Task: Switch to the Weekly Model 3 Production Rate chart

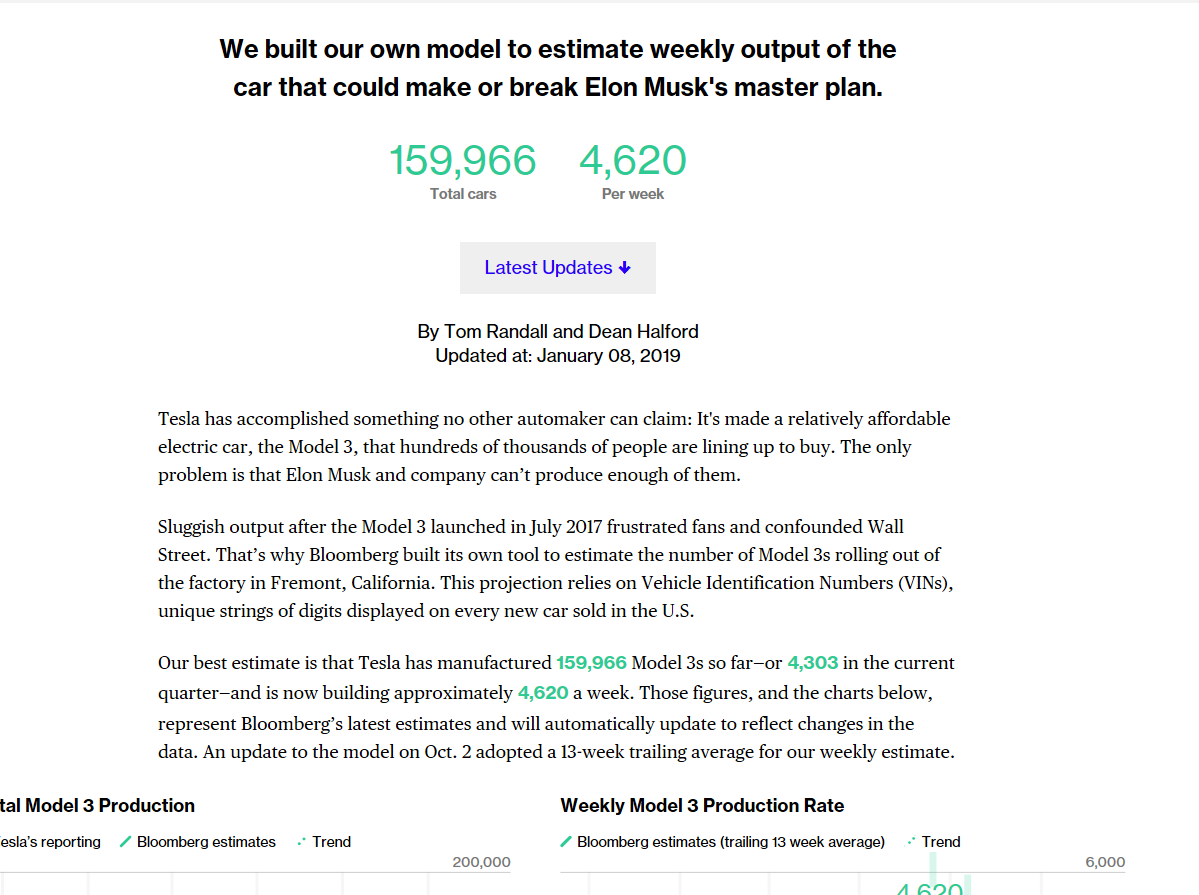Action: coord(702,805)
